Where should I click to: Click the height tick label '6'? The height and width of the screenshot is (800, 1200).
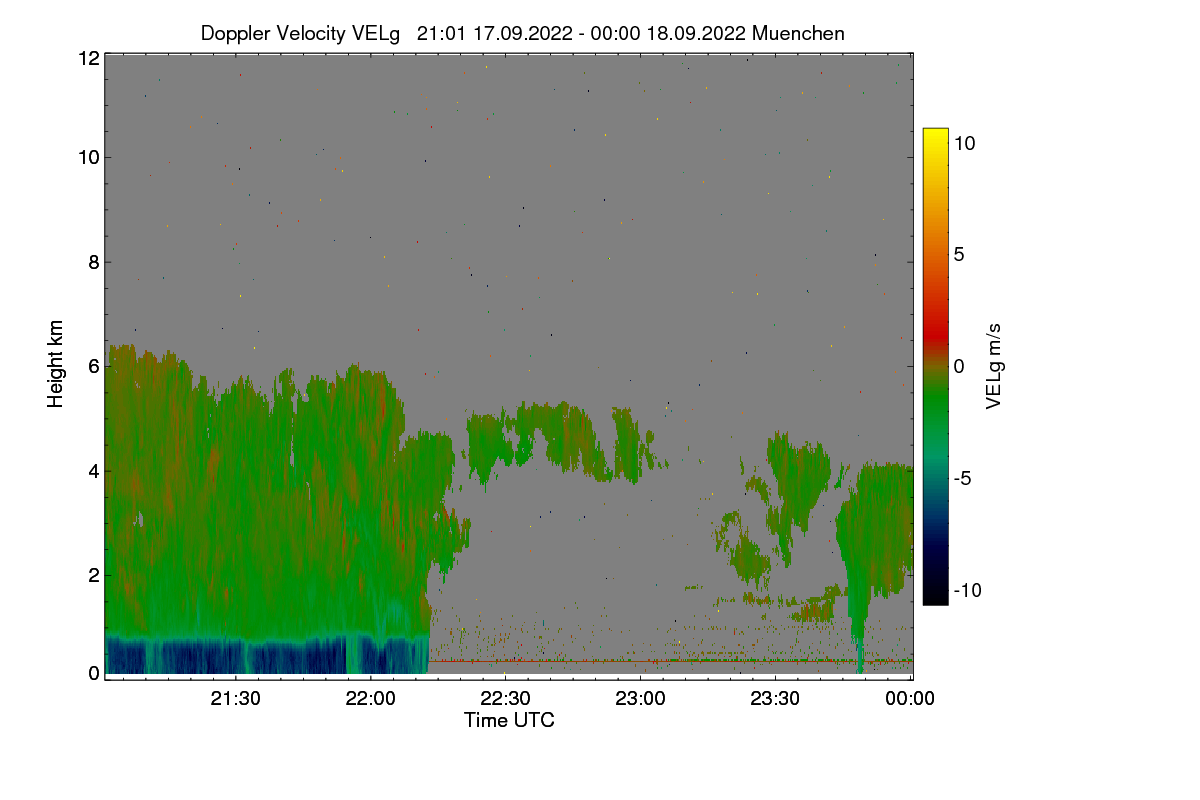click(94, 366)
